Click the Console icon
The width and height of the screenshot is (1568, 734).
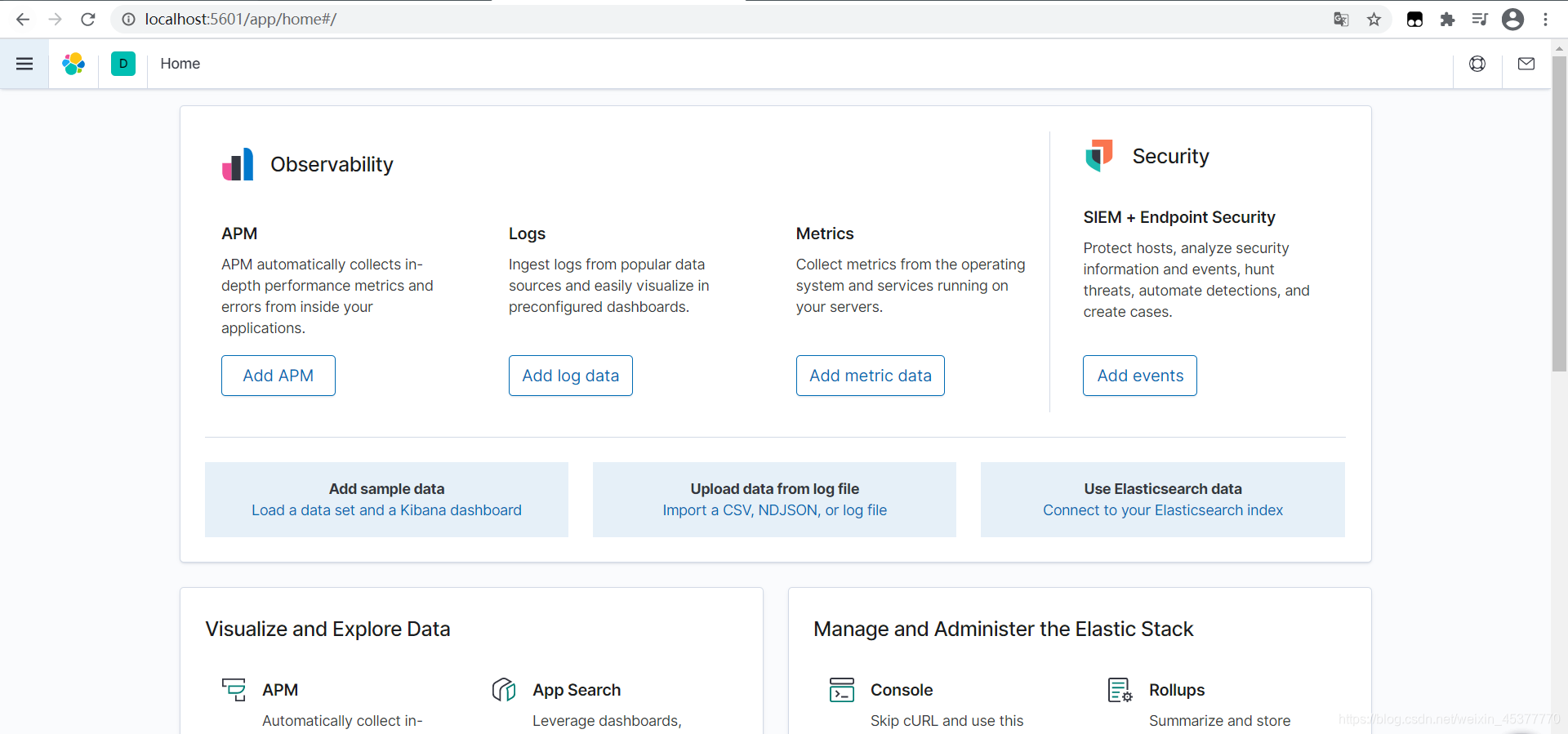tap(842, 690)
